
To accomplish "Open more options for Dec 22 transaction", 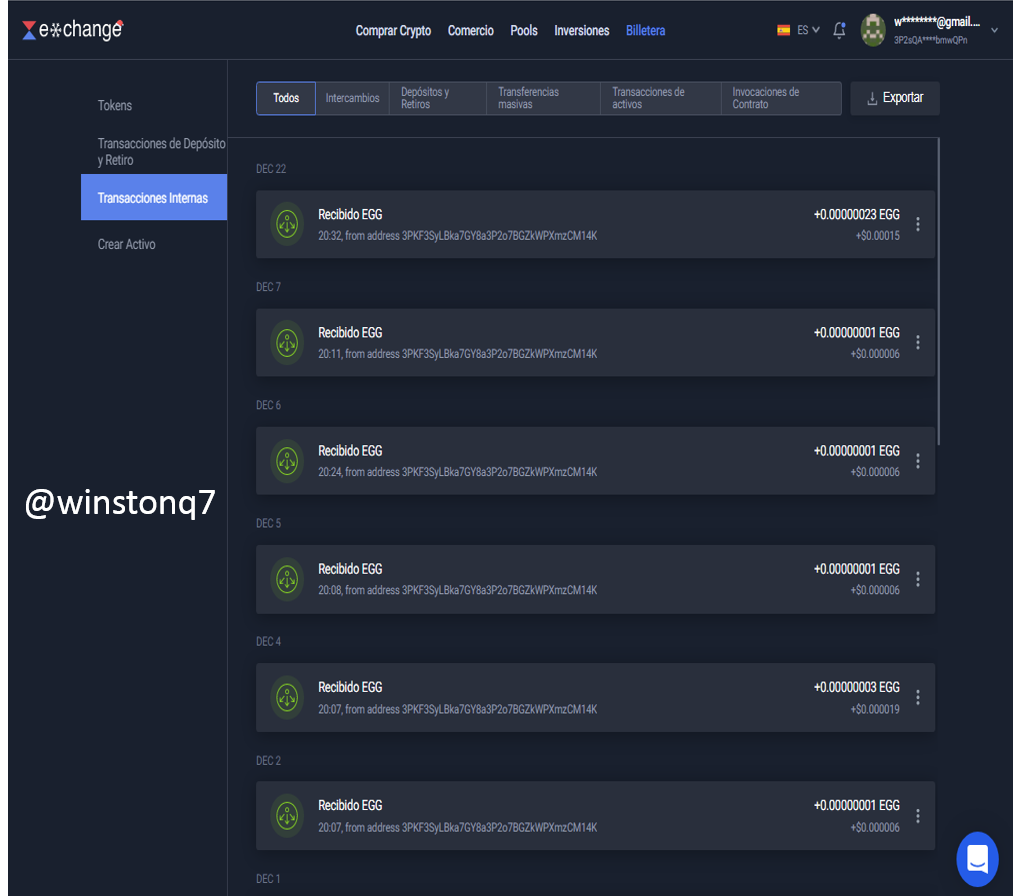I will (x=917, y=224).
